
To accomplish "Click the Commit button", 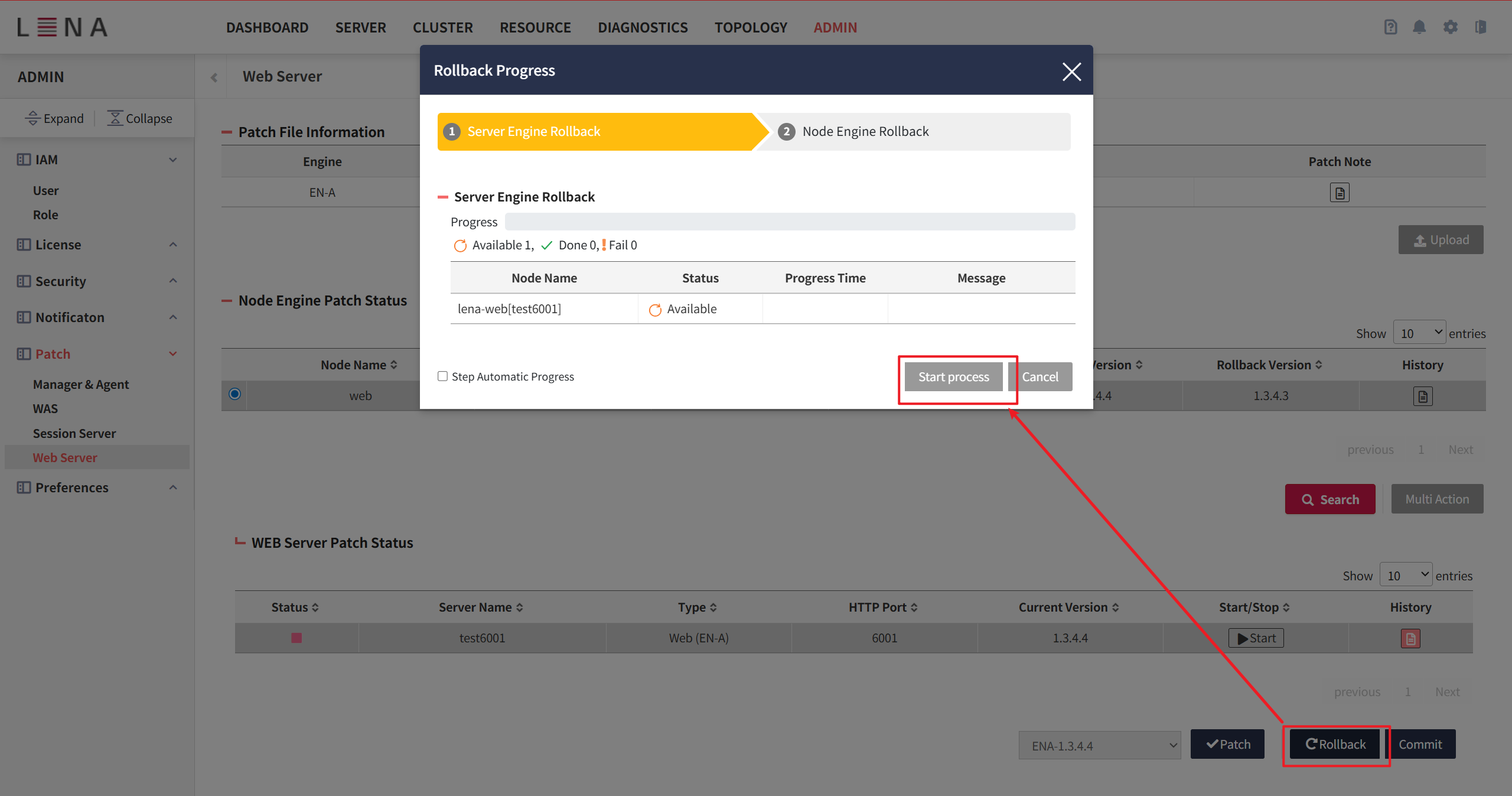I will [1420, 744].
